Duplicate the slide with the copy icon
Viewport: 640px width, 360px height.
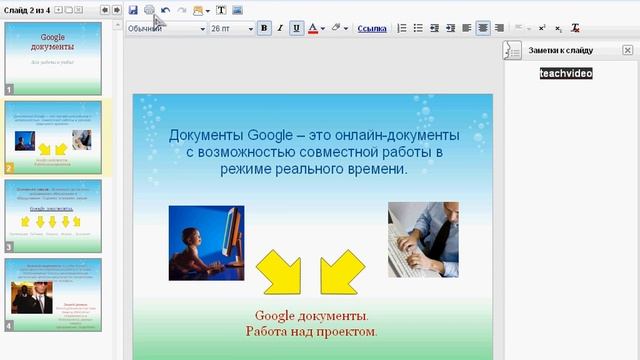pyautogui.click(x=69, y=10)
